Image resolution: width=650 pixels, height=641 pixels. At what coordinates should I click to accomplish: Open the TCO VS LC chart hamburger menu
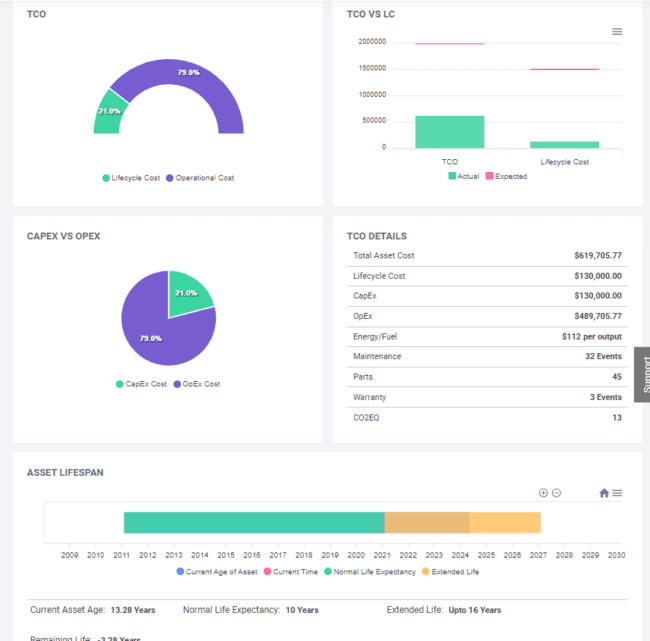tap(617, 32)
